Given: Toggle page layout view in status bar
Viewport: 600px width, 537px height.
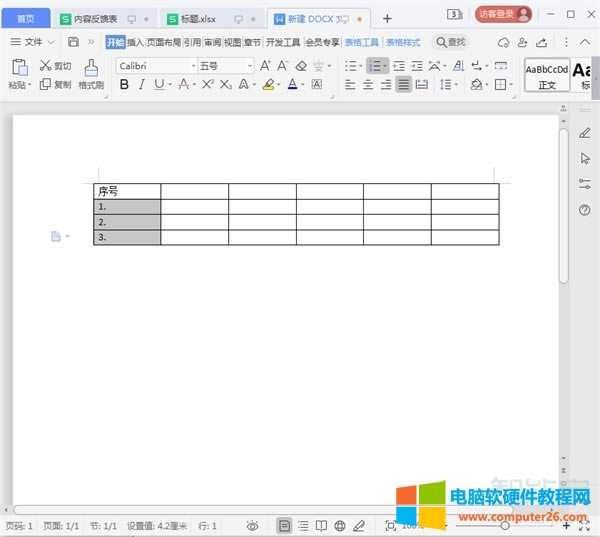Looking at the screenshot, I should tap(285, 525).
